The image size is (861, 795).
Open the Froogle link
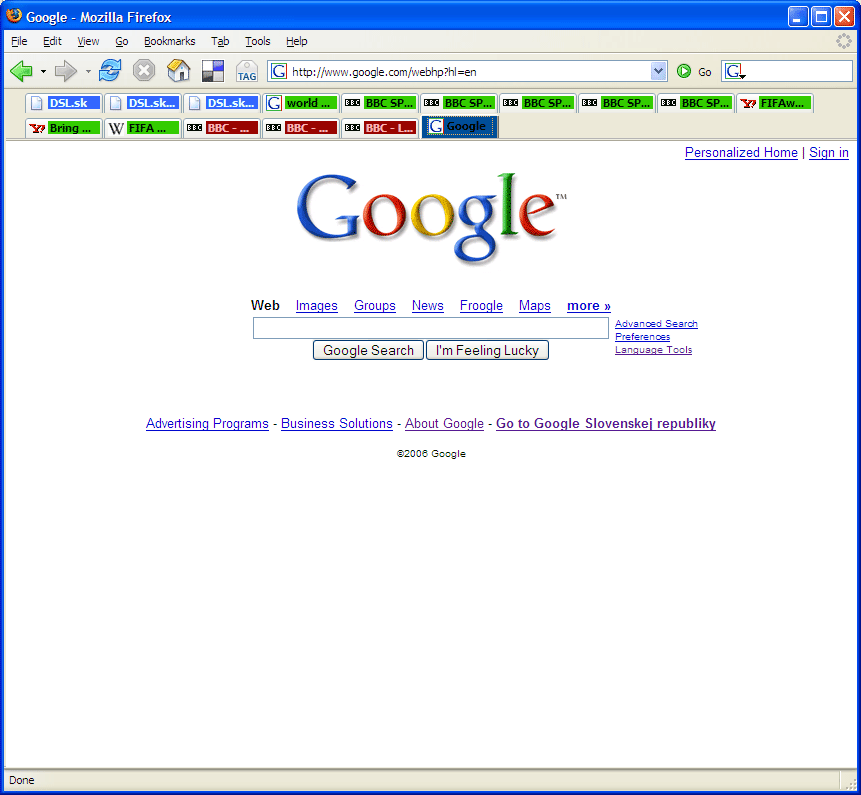(x=481, y=306)
